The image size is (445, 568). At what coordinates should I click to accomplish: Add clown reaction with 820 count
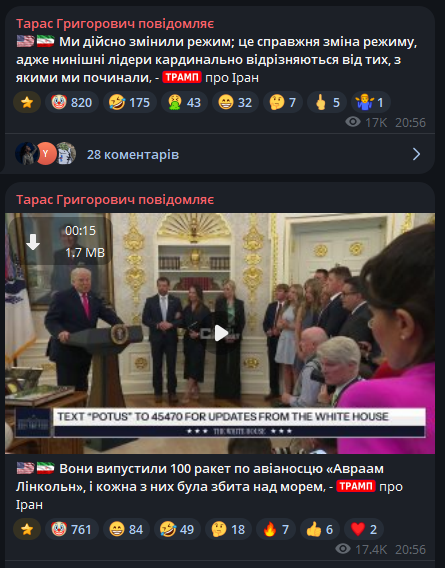pos(72,103)
